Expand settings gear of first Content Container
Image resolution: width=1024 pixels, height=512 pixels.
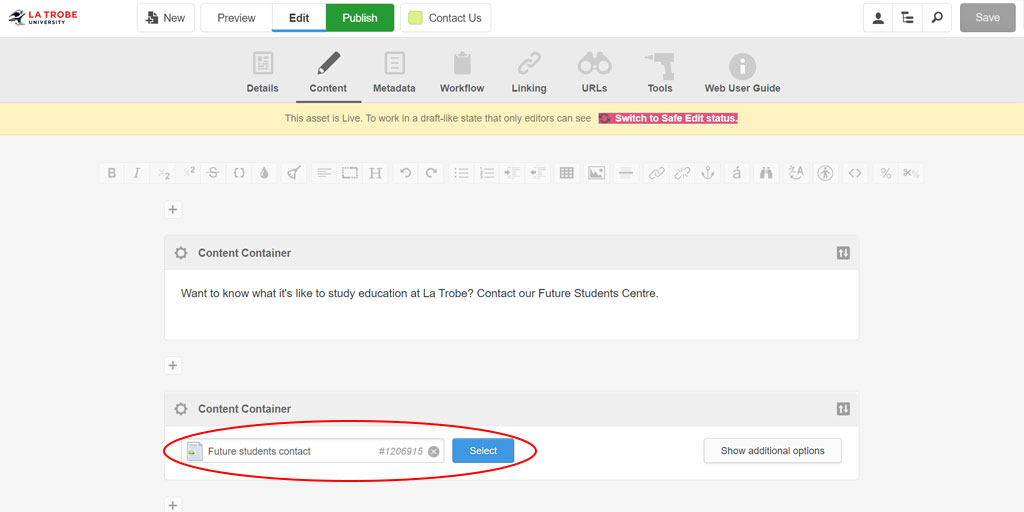[x=181, y=253]
